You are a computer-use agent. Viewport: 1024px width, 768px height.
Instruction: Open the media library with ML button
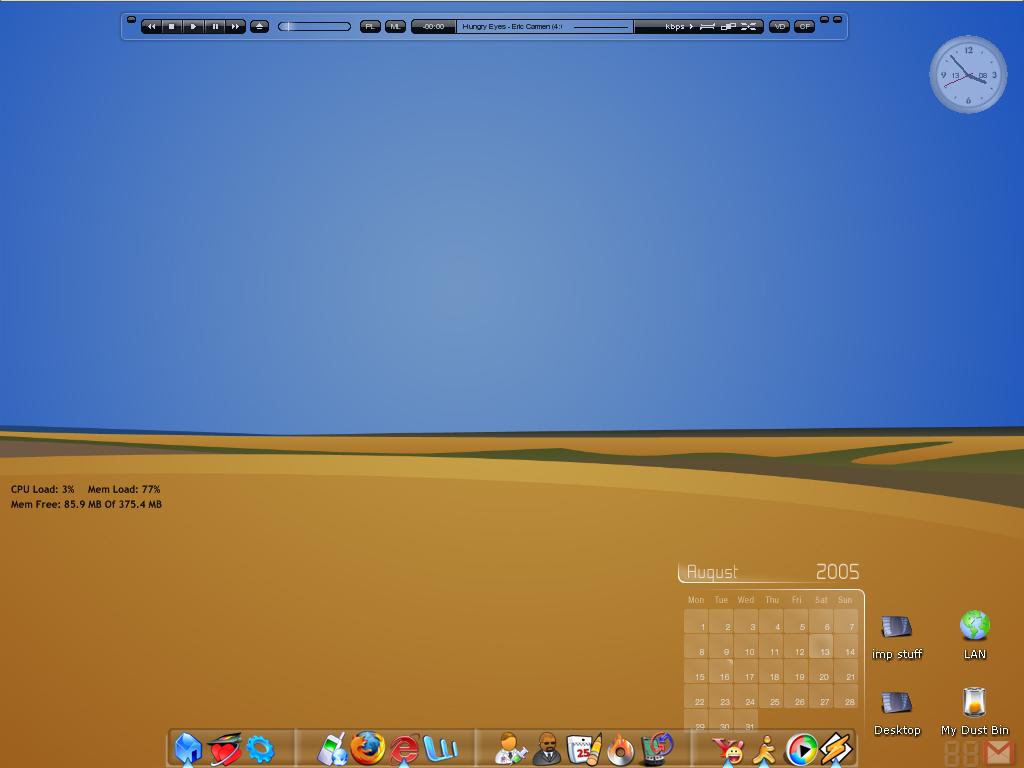point(395,27)
